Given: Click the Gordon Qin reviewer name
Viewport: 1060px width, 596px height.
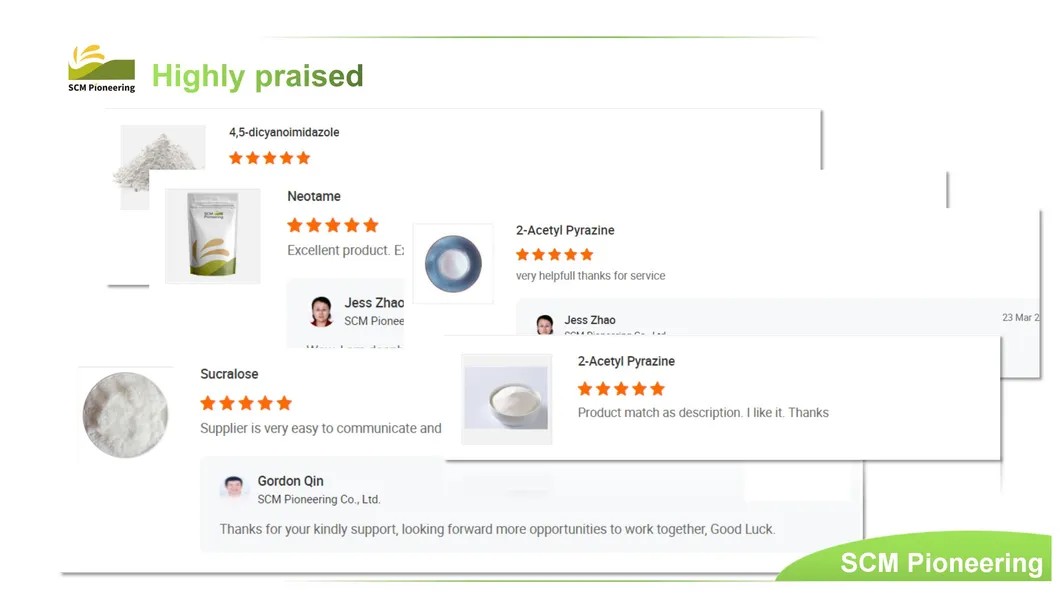Looking at the screenshot, I should click(x=290, y=481).
